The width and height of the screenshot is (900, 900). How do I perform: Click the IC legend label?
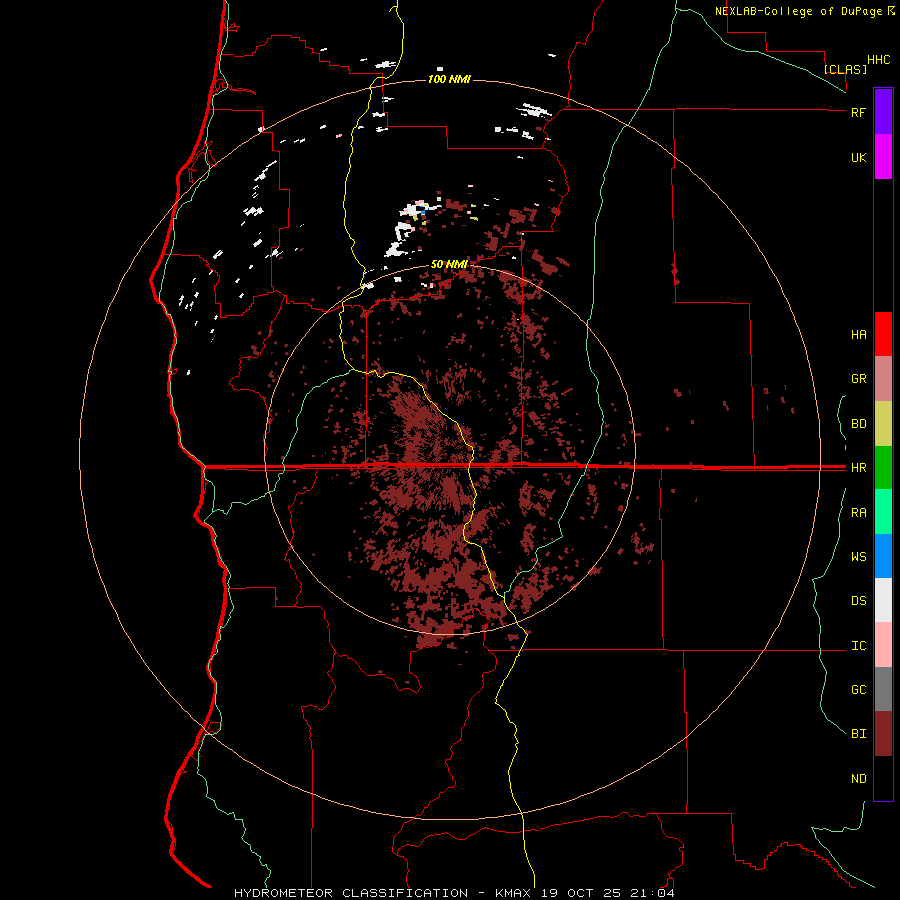click(x=858, y=646)
